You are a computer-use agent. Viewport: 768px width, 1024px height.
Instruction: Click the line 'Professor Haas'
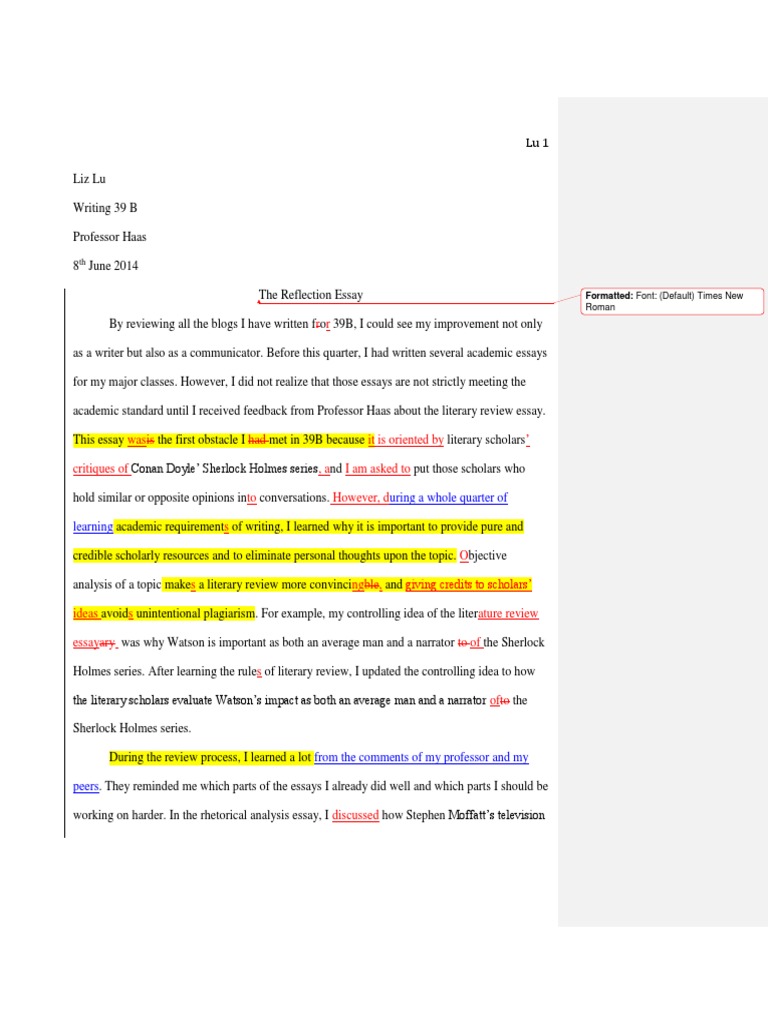[x=109, y=236]
